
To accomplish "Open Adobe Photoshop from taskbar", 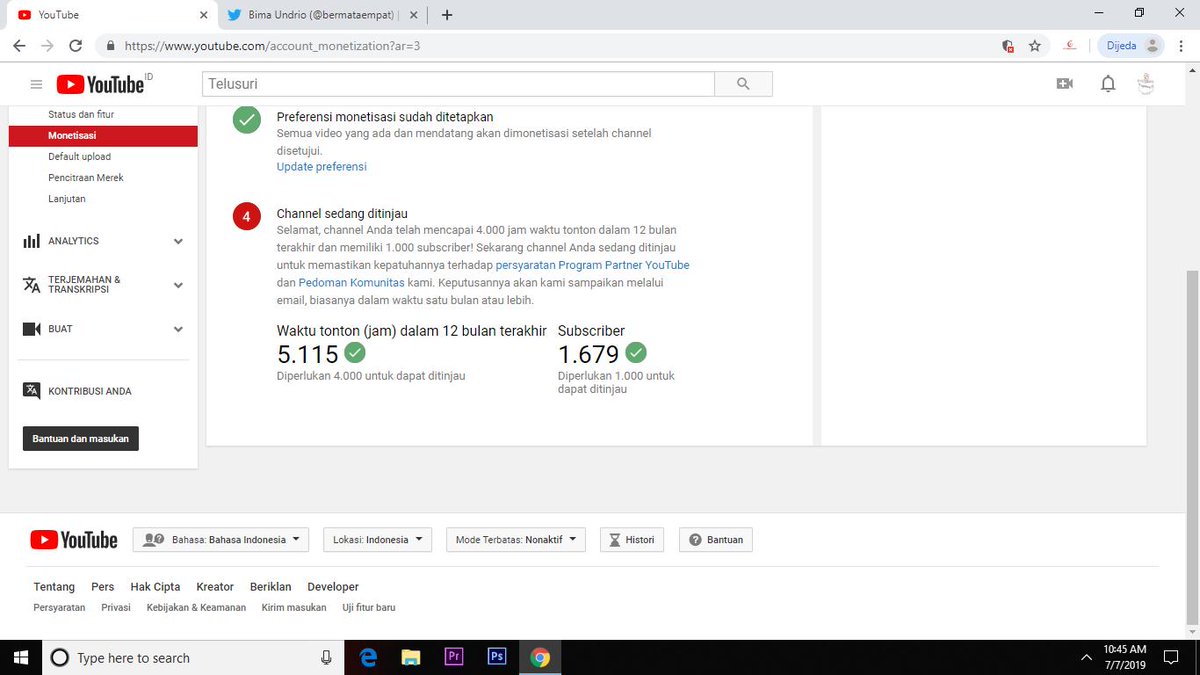I will click(x=497, y=657).
